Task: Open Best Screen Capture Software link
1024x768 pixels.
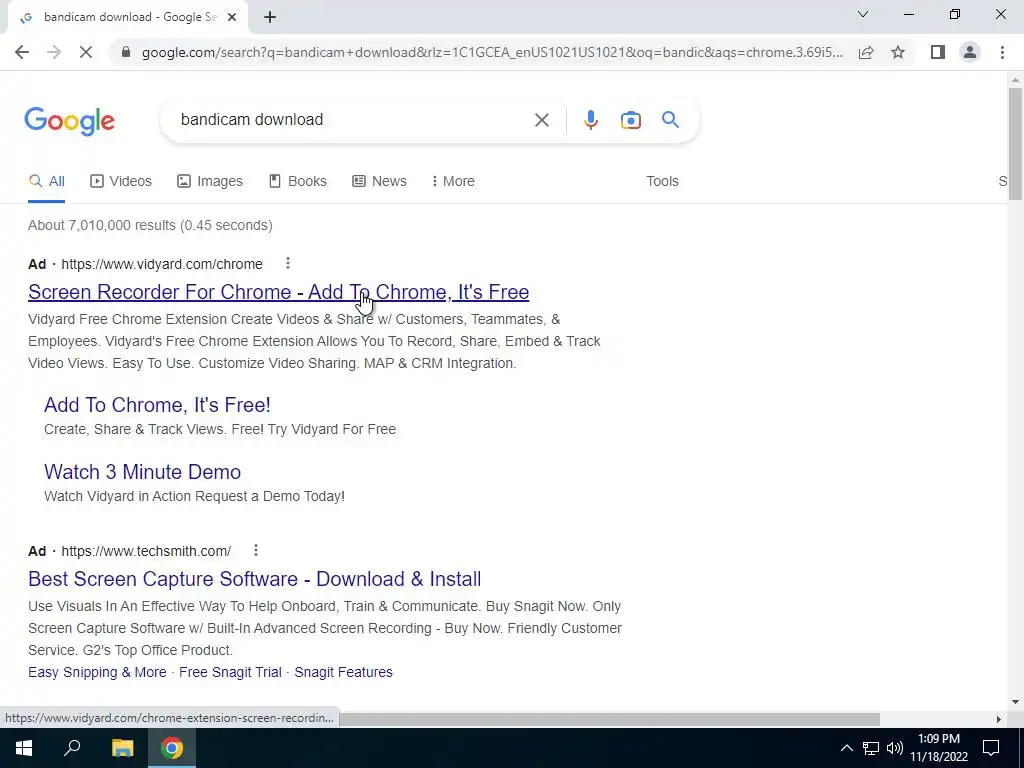Action: (x=255, y=579)
